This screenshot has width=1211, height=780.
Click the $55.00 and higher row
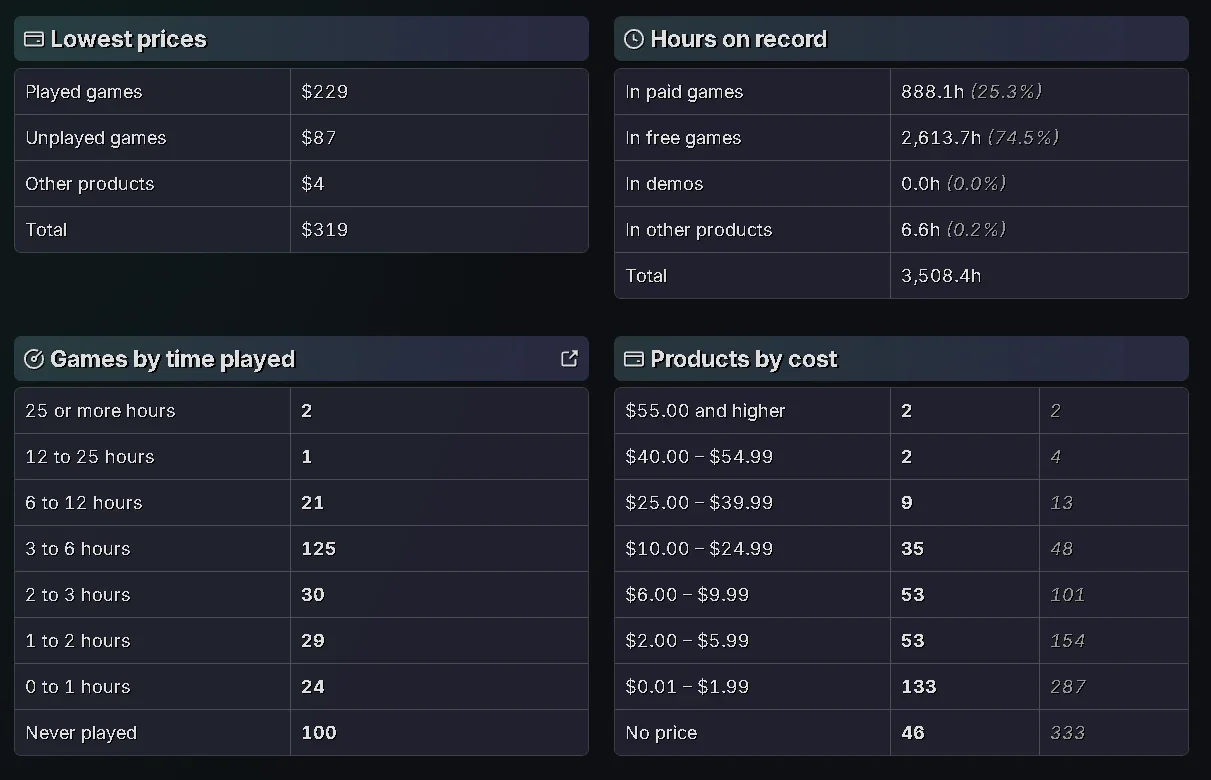pyautogui.click(x=901, y=411)
